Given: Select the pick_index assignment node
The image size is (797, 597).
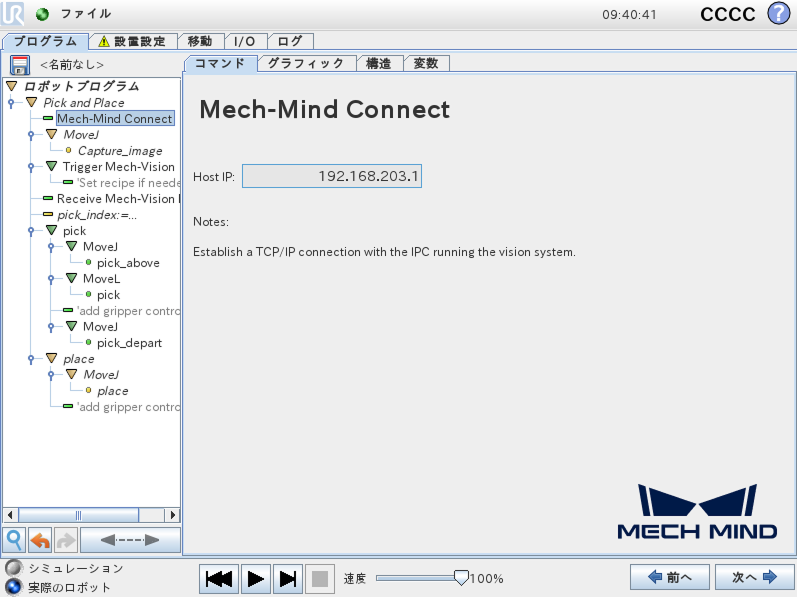Looking at the screenshot, I should [x=97, y=215].
